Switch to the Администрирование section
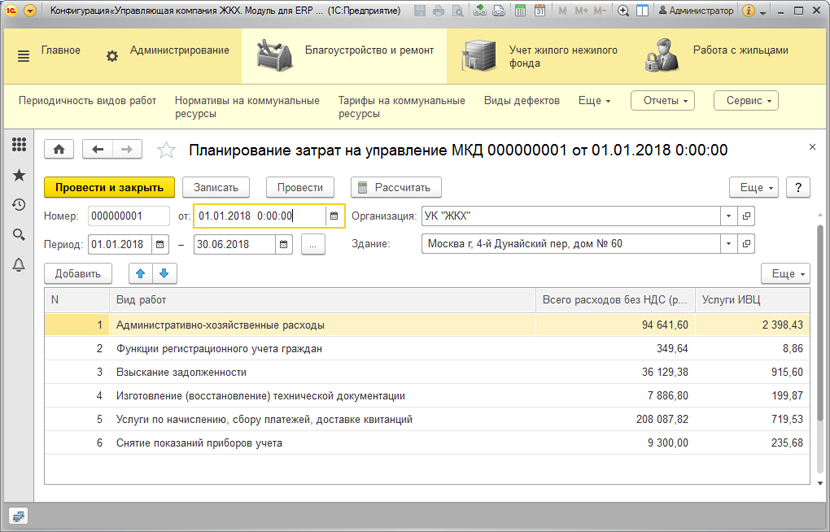 pyautogui.click(x=179, y=50)
